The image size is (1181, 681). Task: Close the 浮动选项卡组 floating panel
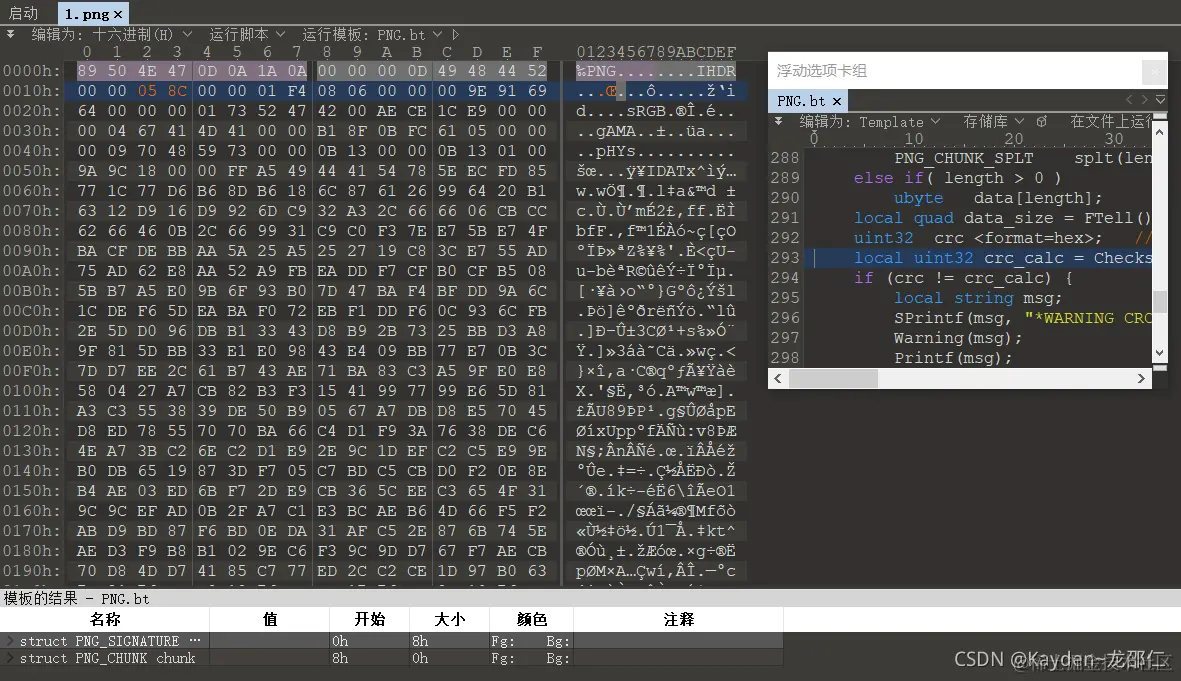point(1154,72)
